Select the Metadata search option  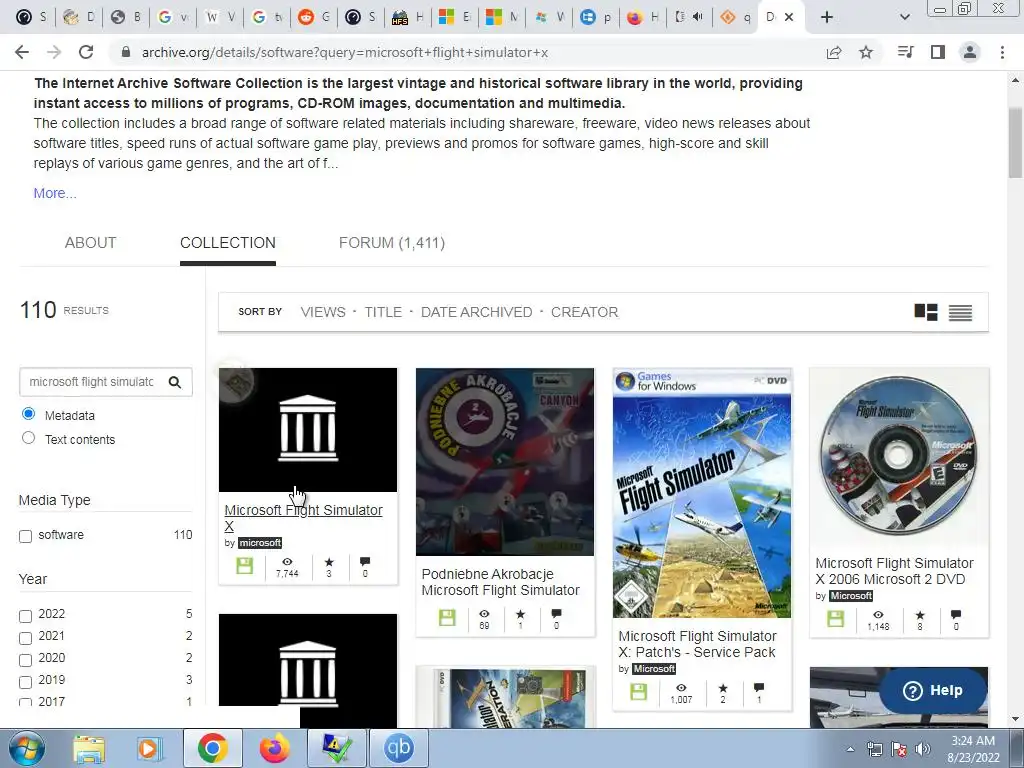pos(28,413)
